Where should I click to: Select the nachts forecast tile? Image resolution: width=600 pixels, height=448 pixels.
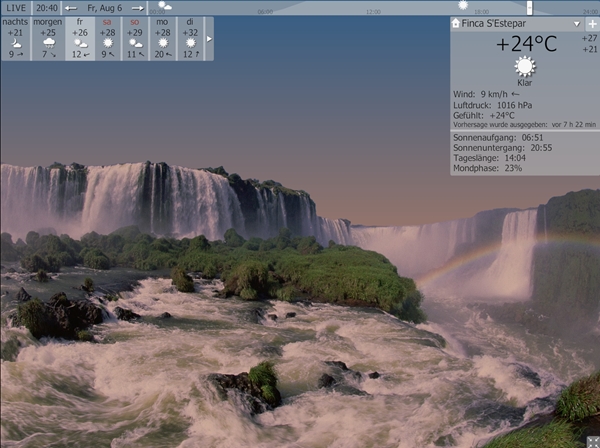15,38
